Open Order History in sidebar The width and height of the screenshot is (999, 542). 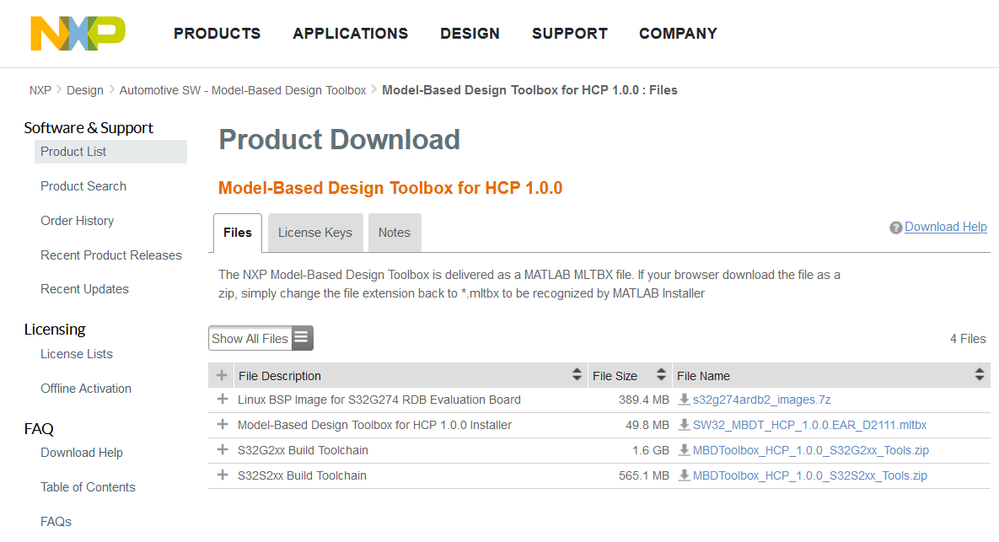click(77, 220)
